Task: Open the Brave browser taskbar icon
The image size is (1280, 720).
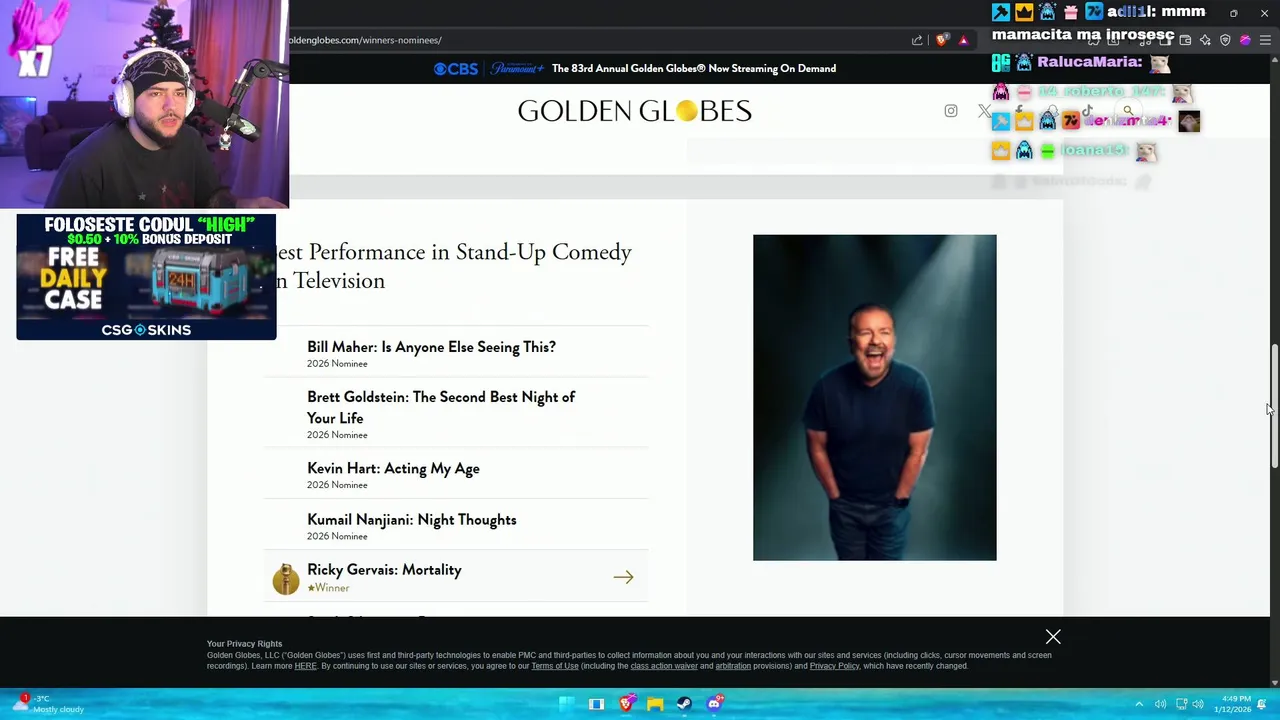Action: pyautogui.click(x=626, y=704)
